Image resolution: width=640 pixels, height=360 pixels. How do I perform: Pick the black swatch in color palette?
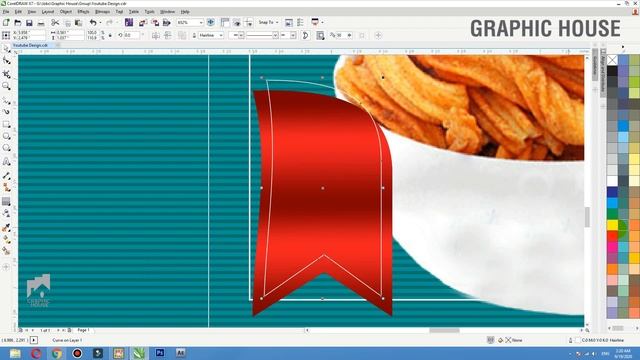[x=612, y=71]
